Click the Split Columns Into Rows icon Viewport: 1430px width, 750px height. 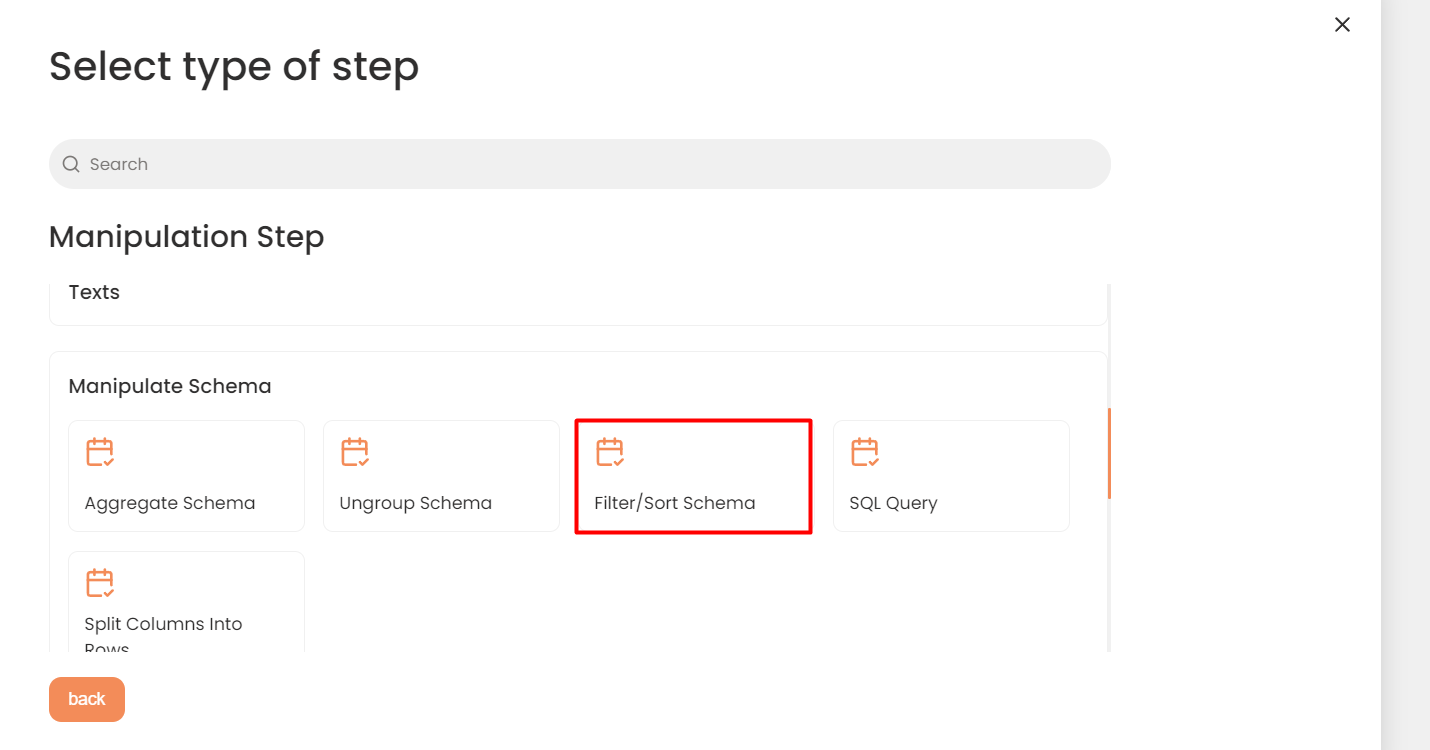tap(100, 583)
